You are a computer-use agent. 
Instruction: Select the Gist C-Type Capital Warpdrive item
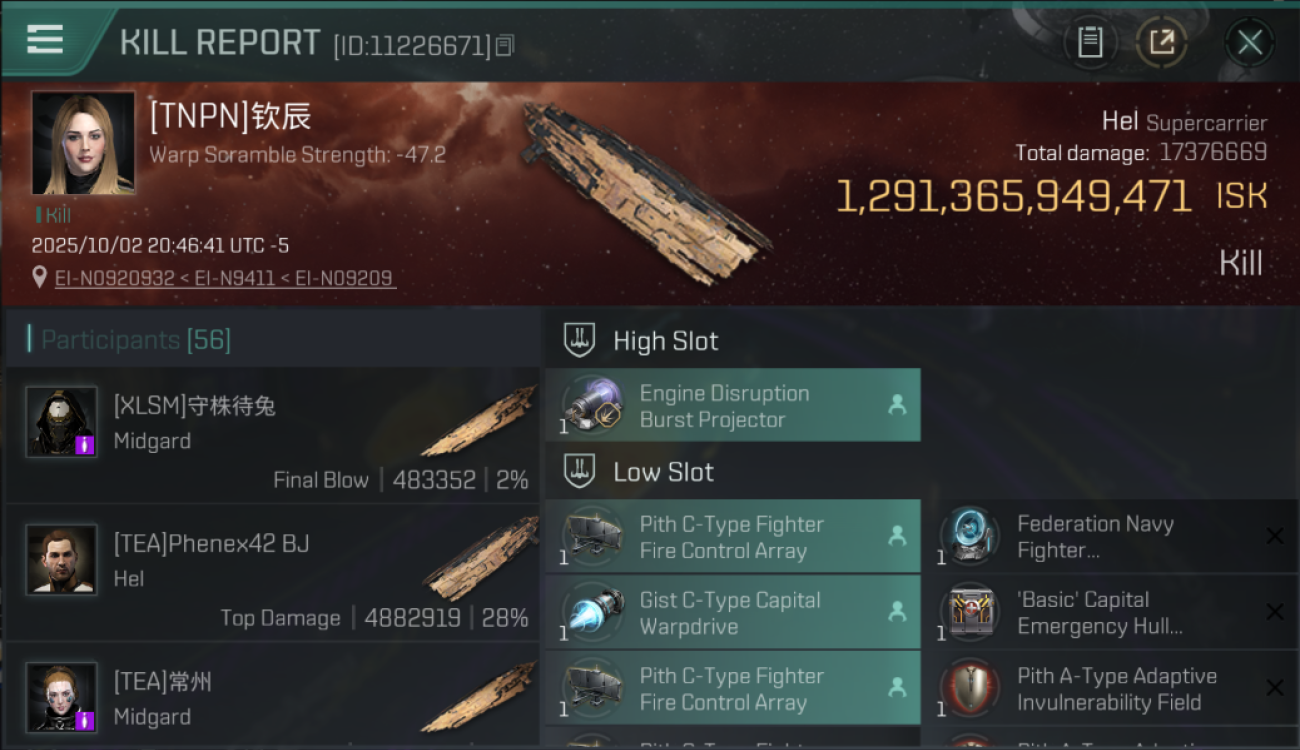(732, 613)
